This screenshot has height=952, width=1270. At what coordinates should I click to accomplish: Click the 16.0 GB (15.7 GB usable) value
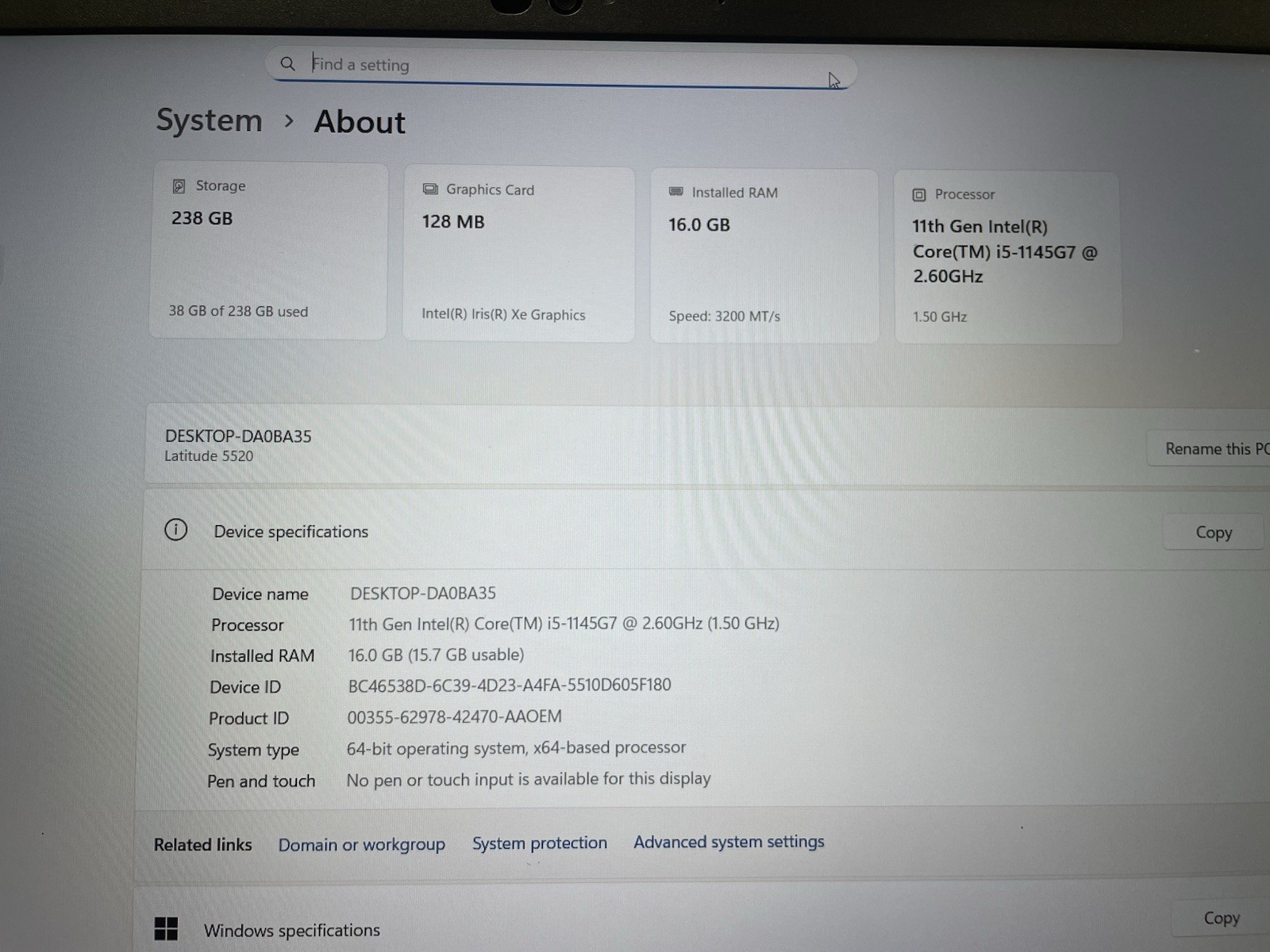tap(436, 654)
